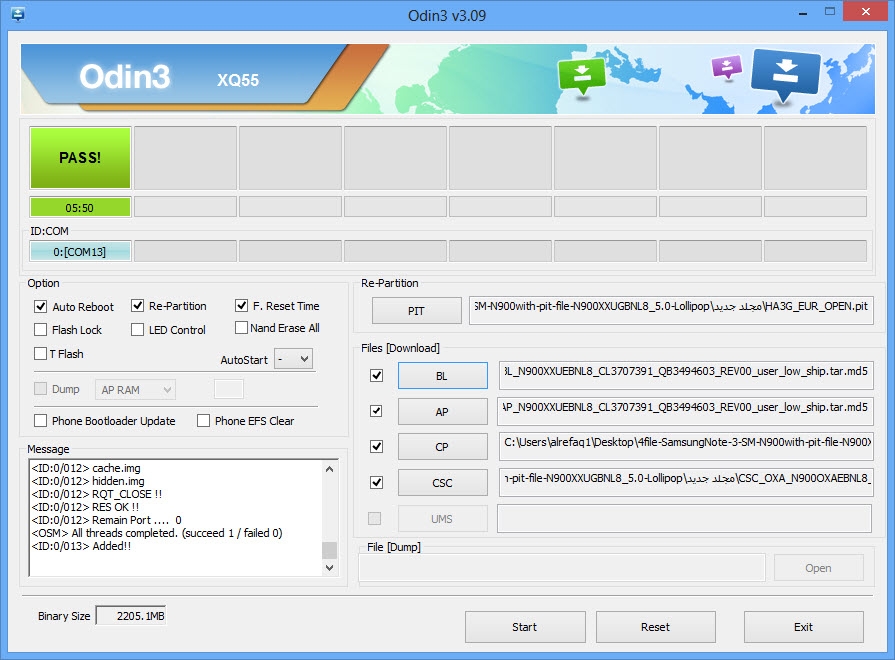895x660 pixels.
Task: Click the CSC button to browse file
Action: [442, 483]
